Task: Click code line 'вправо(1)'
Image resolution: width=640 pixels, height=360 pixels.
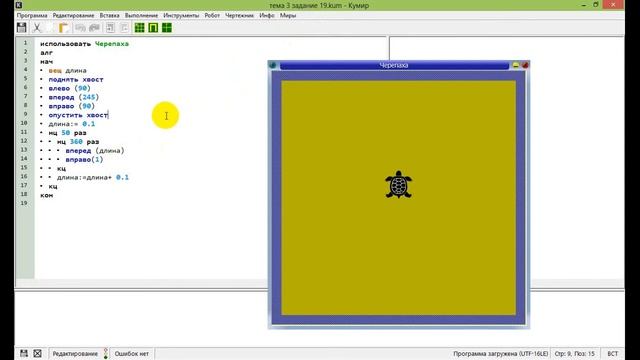Action: point(84,160)
